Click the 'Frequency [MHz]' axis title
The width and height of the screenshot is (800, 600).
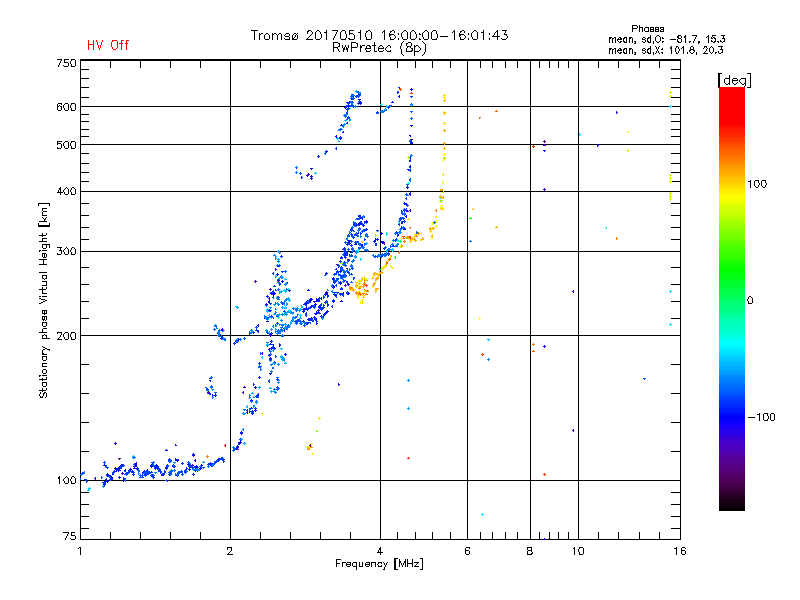point(379,564)
